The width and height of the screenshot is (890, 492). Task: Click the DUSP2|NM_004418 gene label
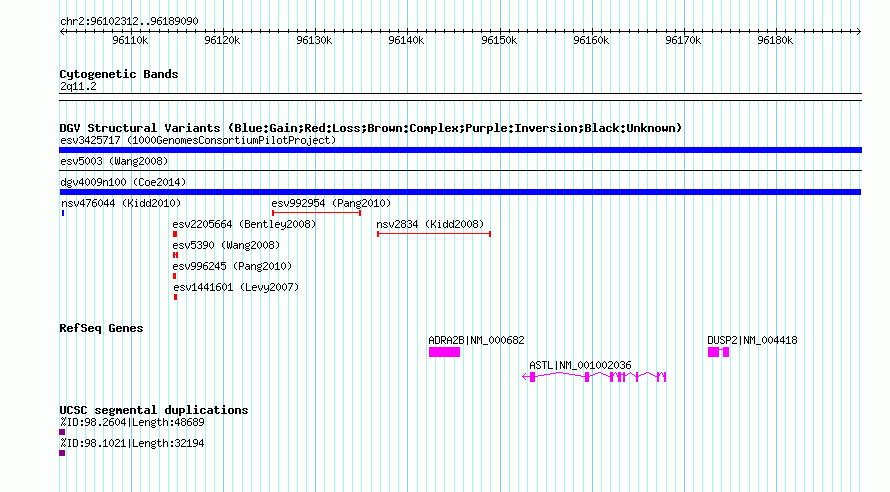click(x=752, y=340)
